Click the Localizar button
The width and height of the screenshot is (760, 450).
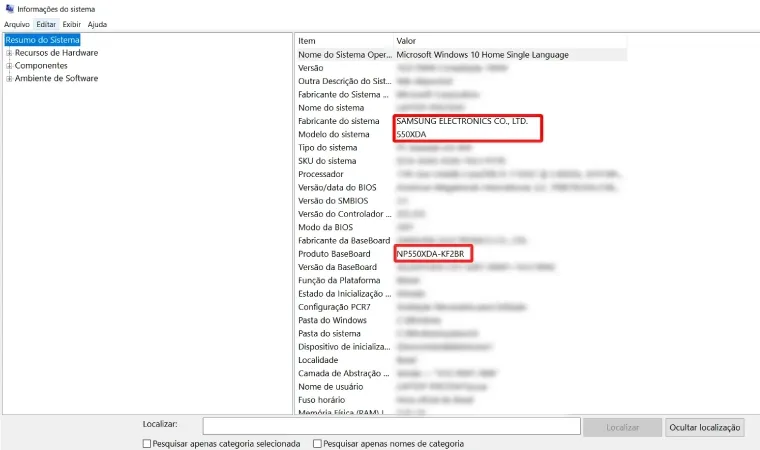(x=622, y=427)
